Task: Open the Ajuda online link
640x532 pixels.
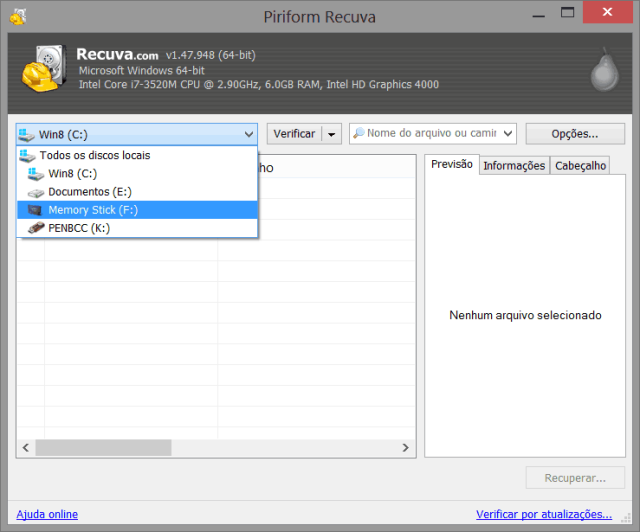Action: (47, 514)
